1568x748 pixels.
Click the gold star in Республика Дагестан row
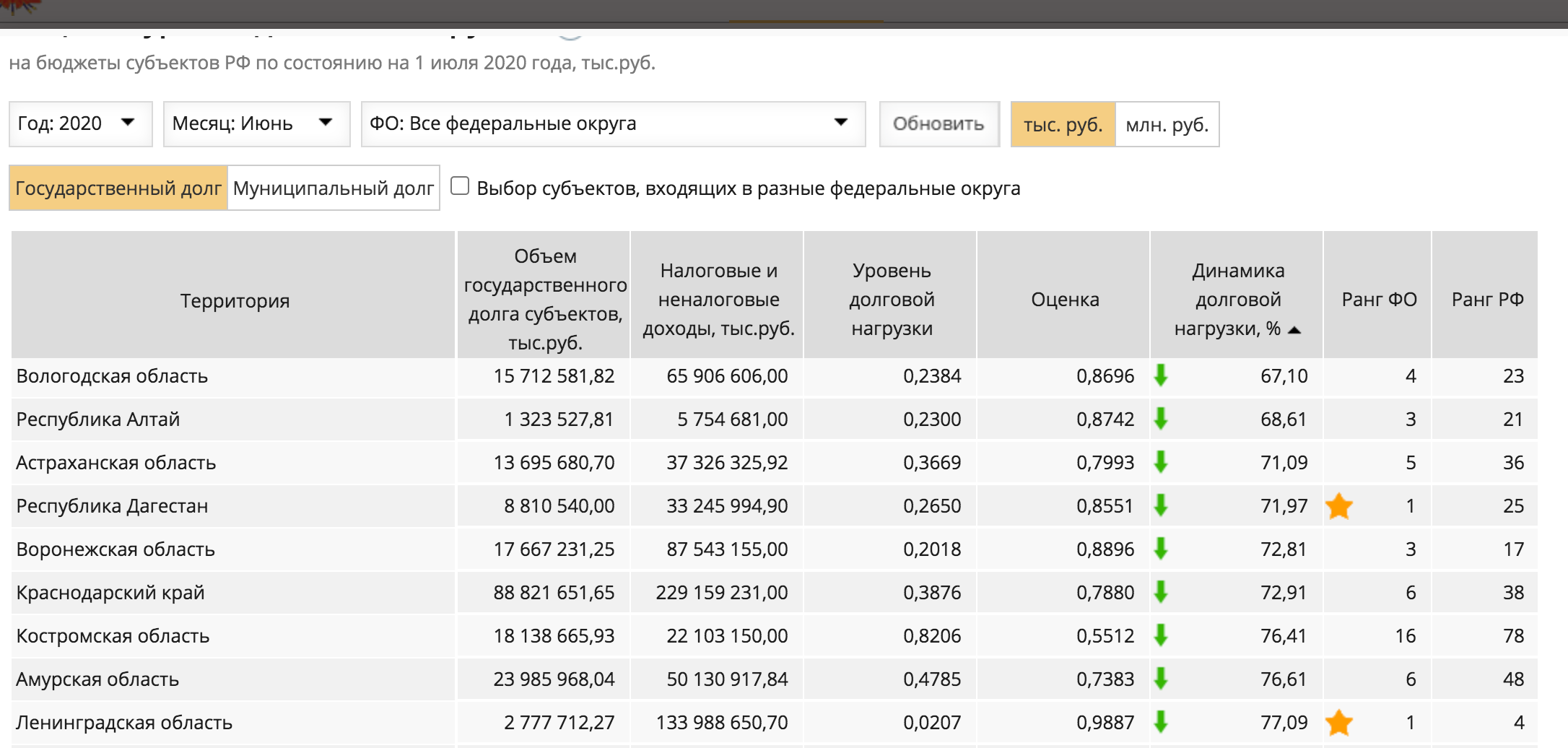1339,506
